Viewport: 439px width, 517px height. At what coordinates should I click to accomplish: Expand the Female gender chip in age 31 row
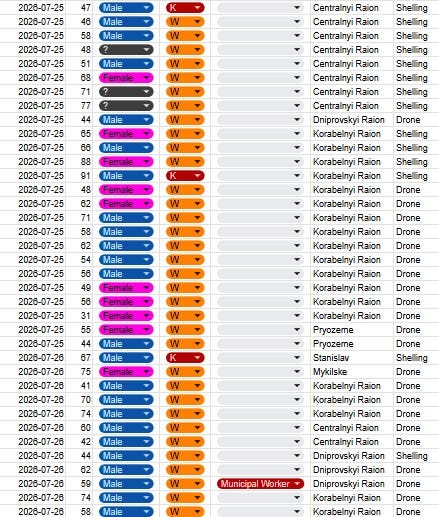click(x=126, y=316)
